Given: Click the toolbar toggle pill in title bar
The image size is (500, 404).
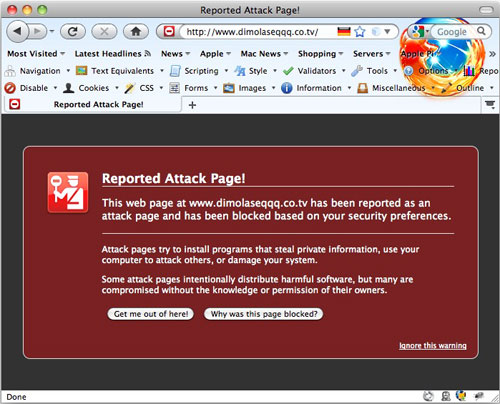Looking at the screenshot, I should (486, 10).
